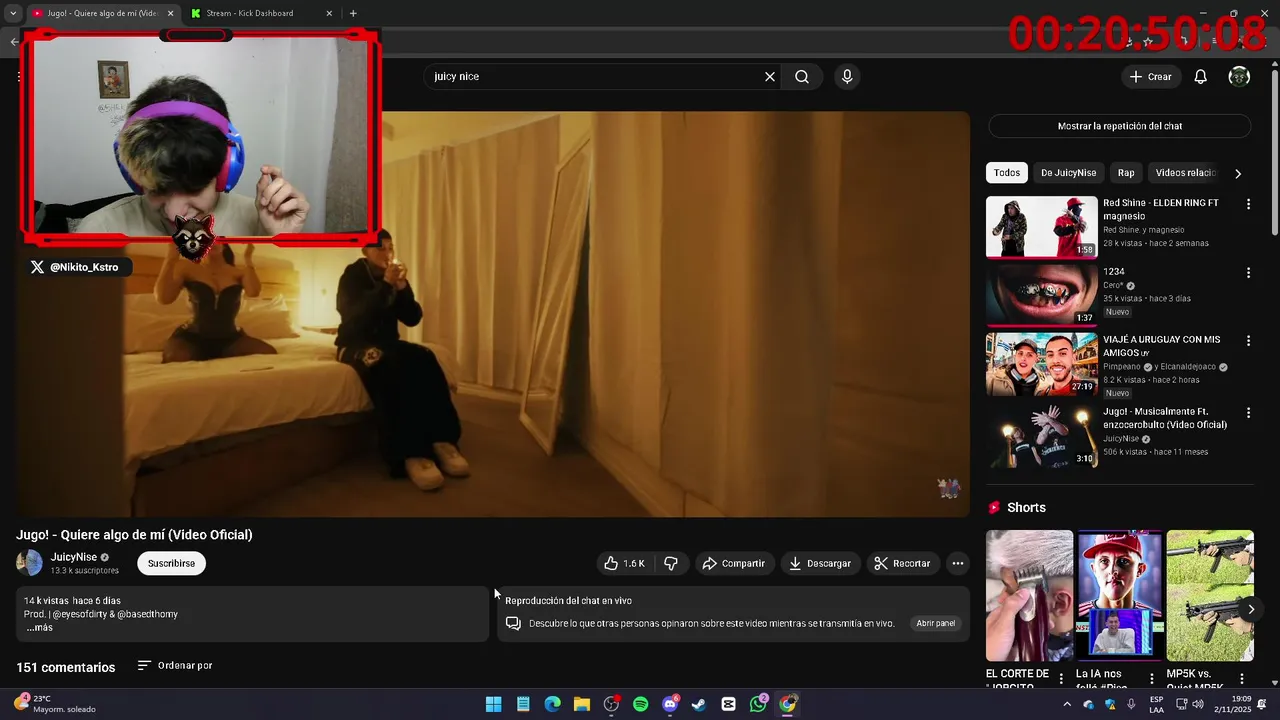Select the Videos relacionados filter chip

[1186, 173]
